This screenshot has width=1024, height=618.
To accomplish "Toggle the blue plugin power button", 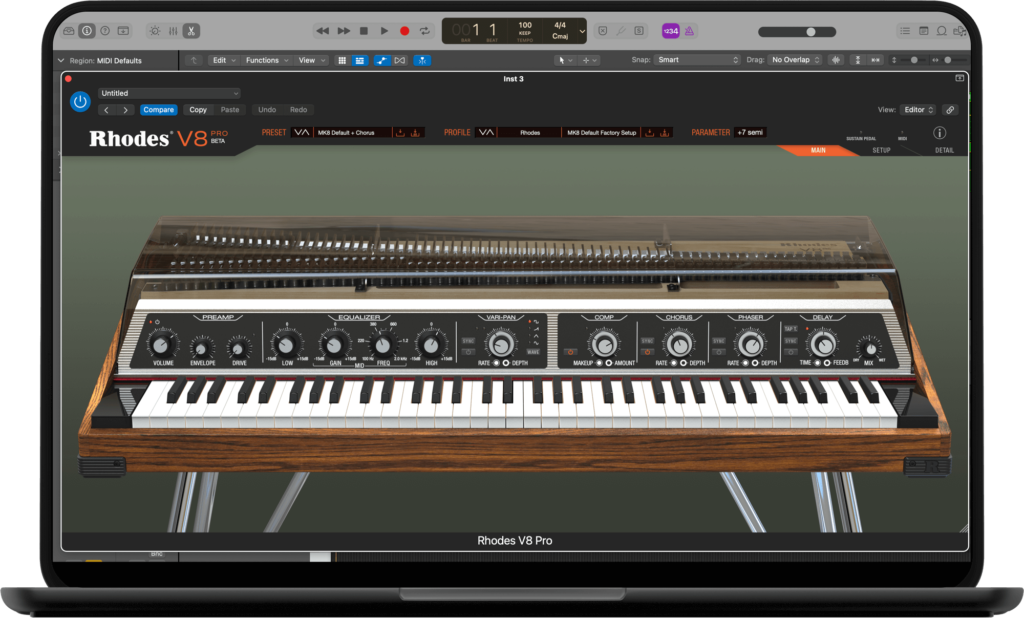I will [80, 101].
